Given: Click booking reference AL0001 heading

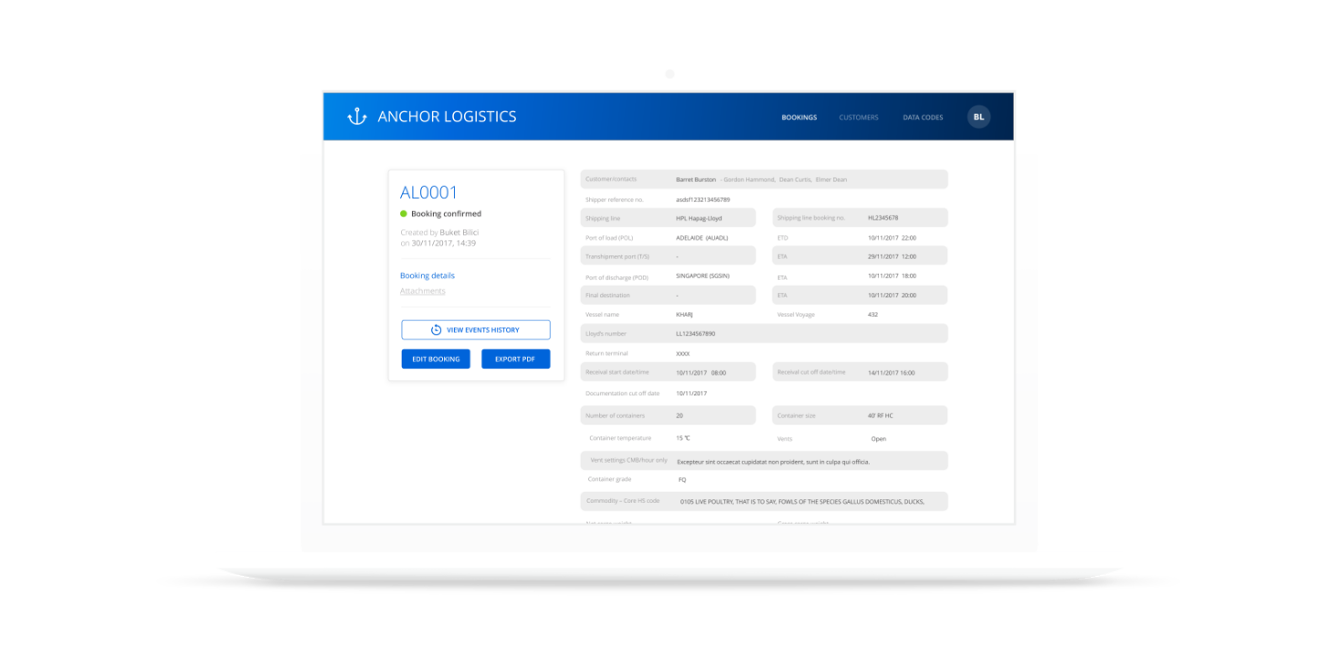Looking at the screenshot, I should [428, 192].
